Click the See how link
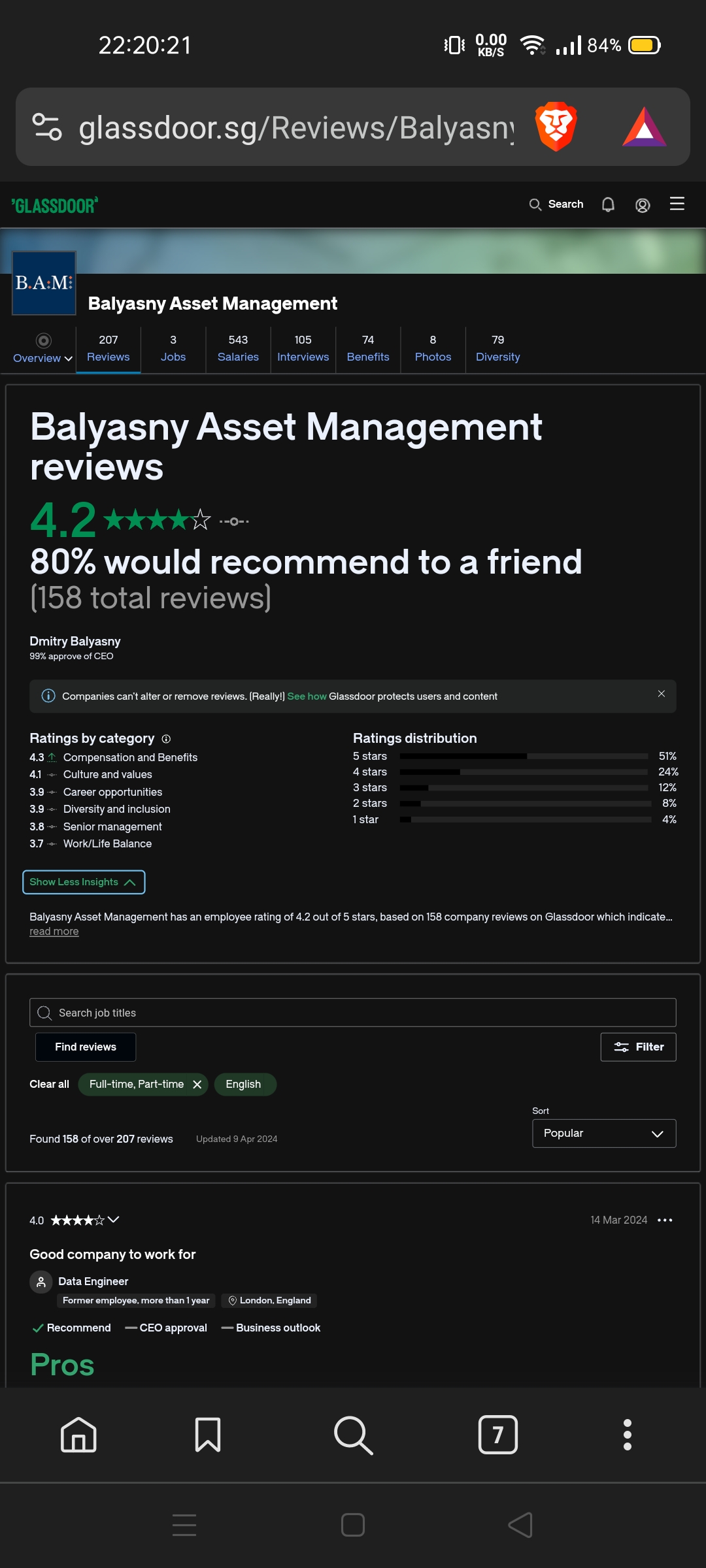Viewport: 706px width, 1568px height. (x=307, y=696)
